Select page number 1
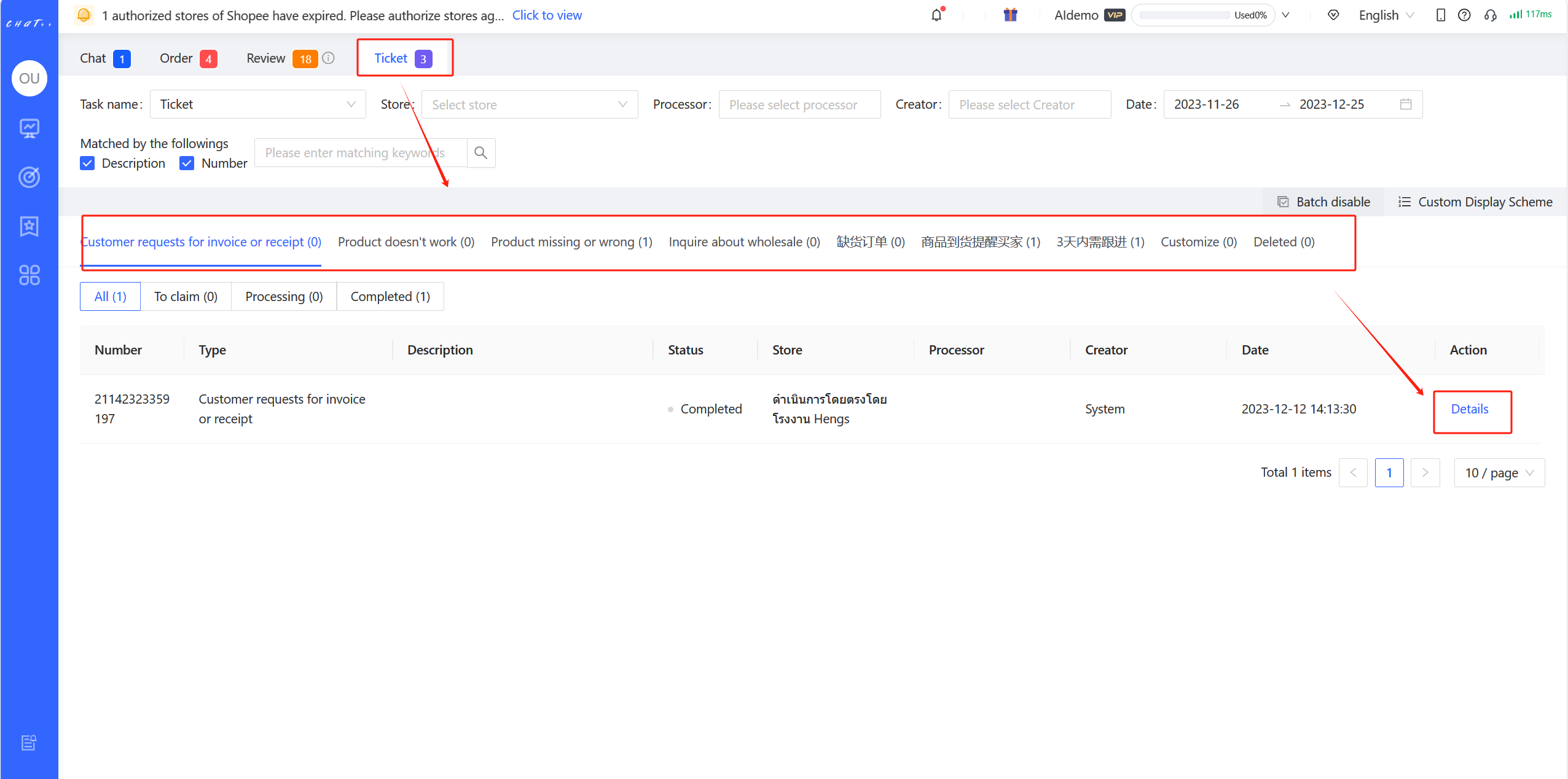The image size is (1568, 779). click(x=1389, y=472)
